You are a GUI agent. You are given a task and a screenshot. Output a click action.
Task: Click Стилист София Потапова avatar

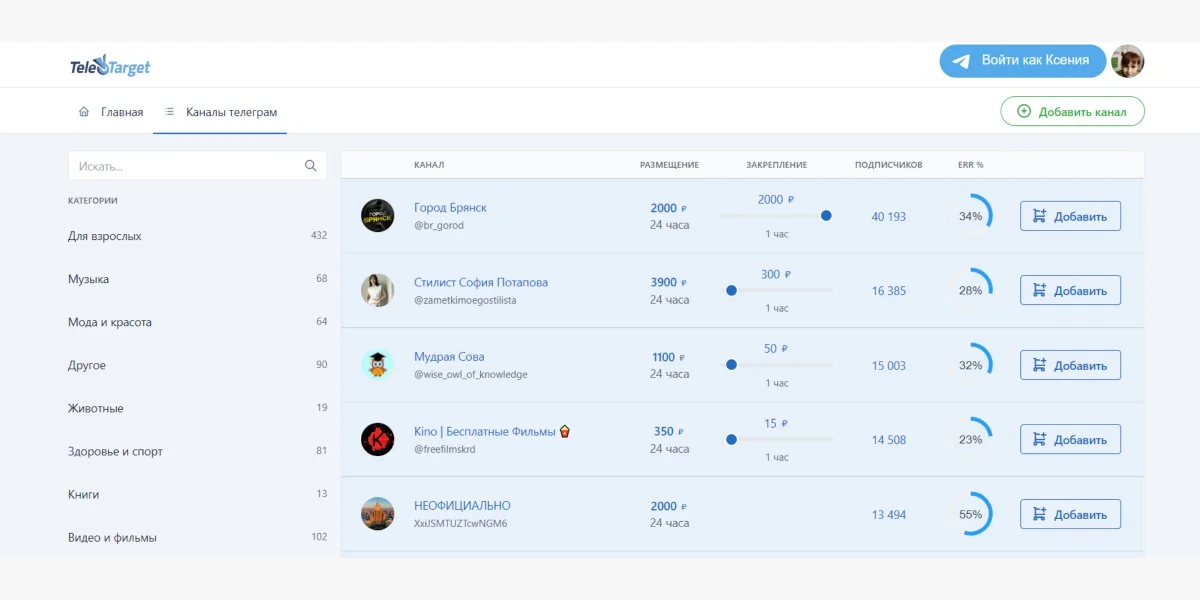[x=377, y=290]
